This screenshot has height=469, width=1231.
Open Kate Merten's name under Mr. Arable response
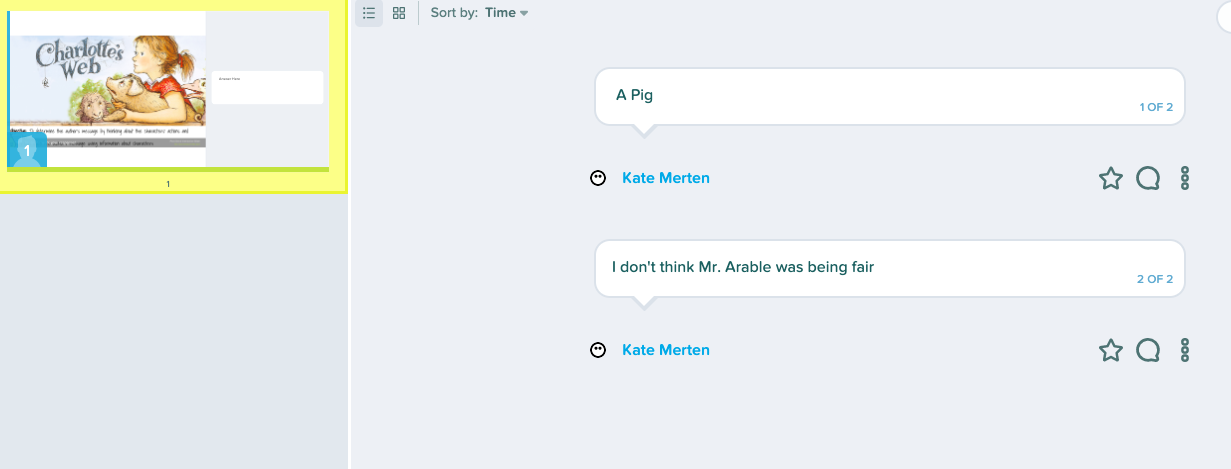(x=666, y=350)
